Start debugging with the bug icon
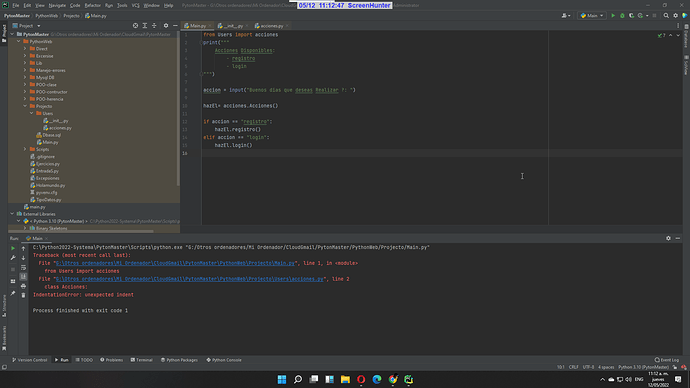The image size is (690, 388). tap(622, 15)
